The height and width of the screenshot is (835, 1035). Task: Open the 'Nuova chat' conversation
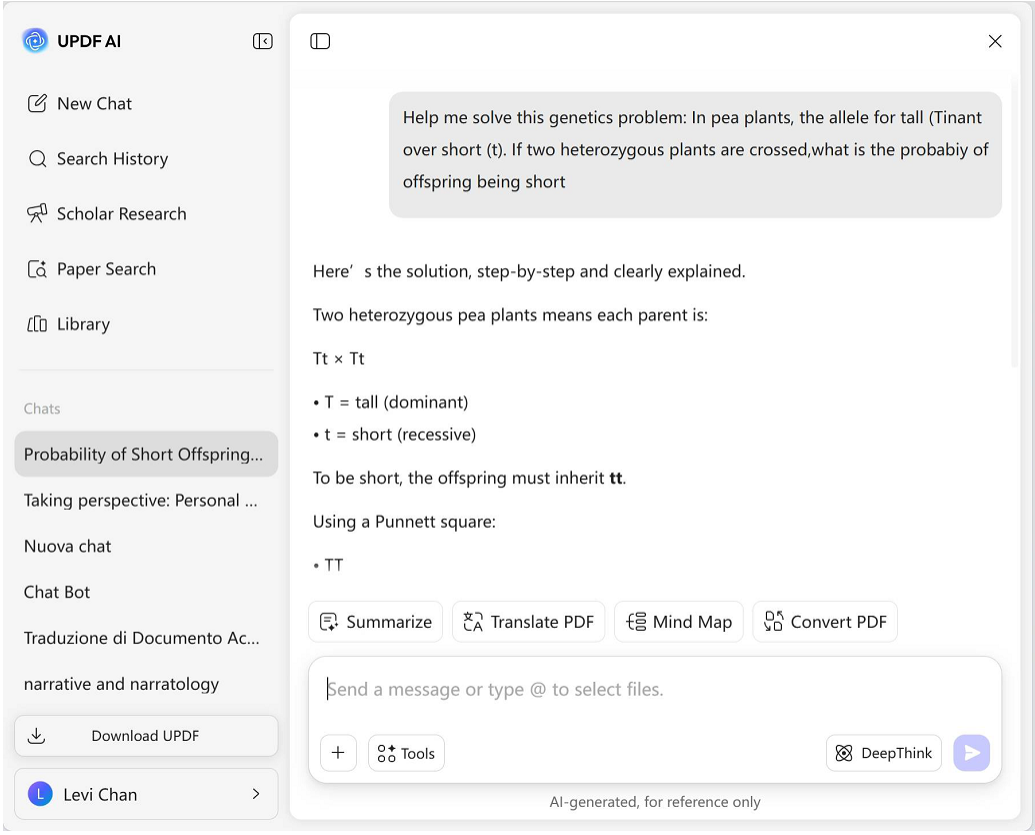click(x=68, y=546)
